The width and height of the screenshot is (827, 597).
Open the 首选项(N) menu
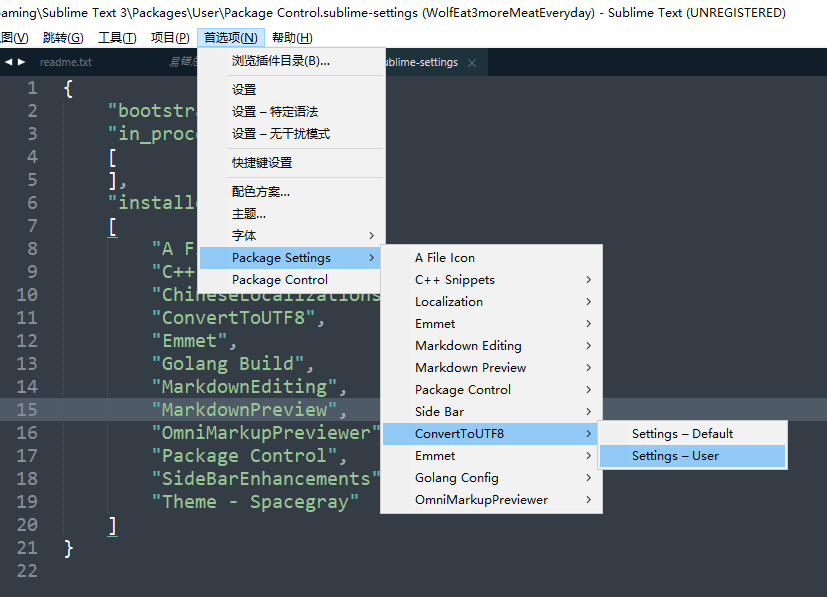click(230, 37)
